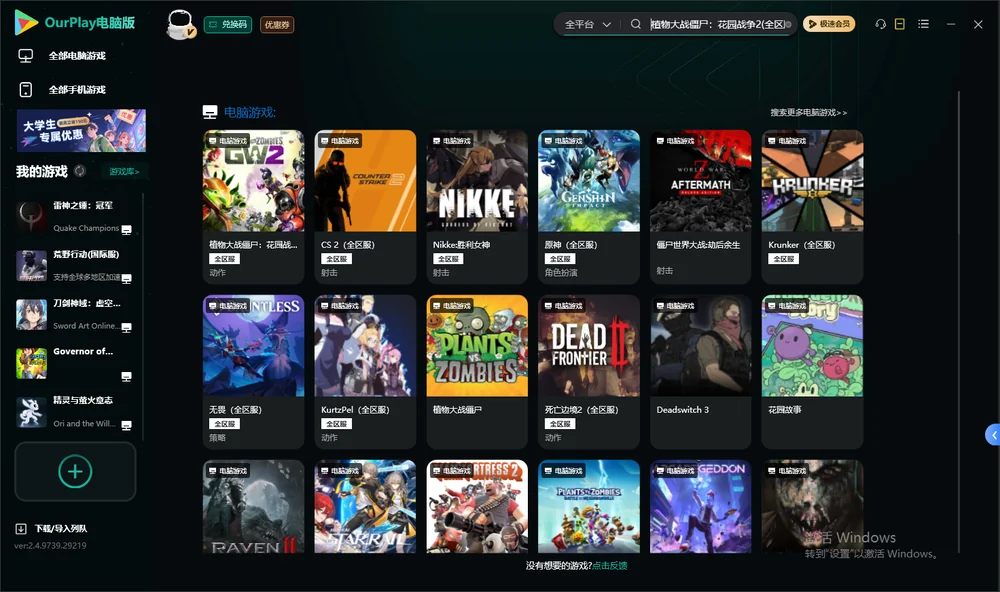Open 下载/导入列队 download queue

52,529
